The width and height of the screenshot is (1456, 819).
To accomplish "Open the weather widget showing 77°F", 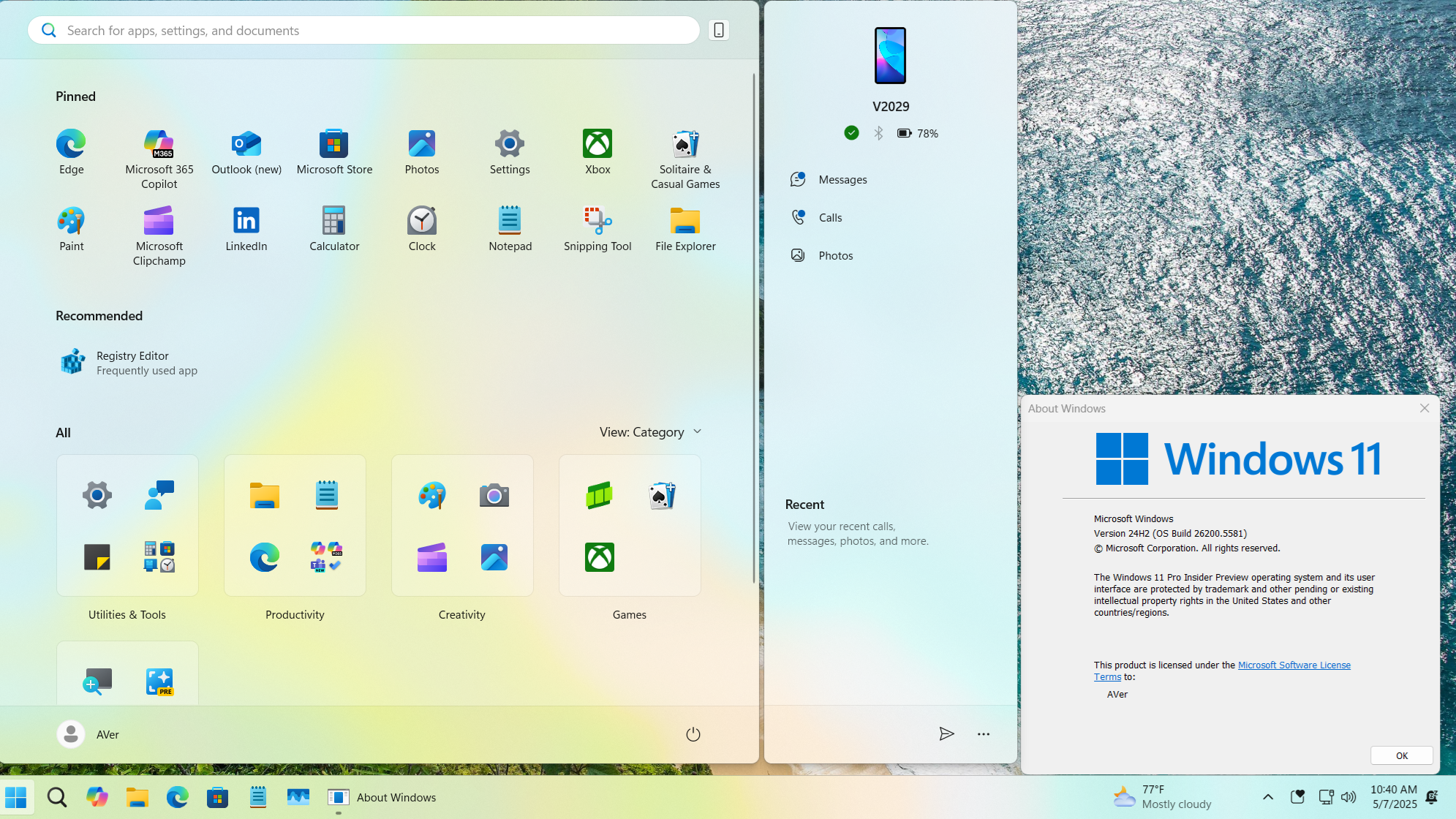I will coord(1162,797).
